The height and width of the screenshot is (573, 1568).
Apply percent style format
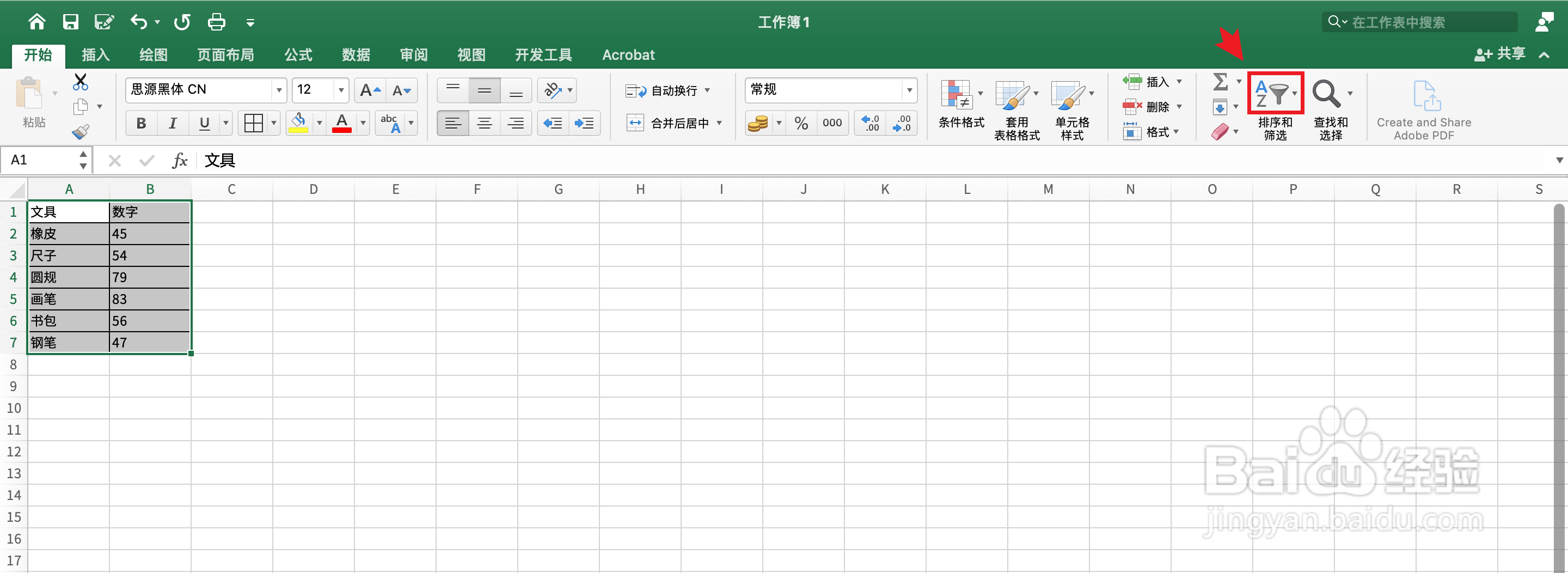[x=801, y=123]
